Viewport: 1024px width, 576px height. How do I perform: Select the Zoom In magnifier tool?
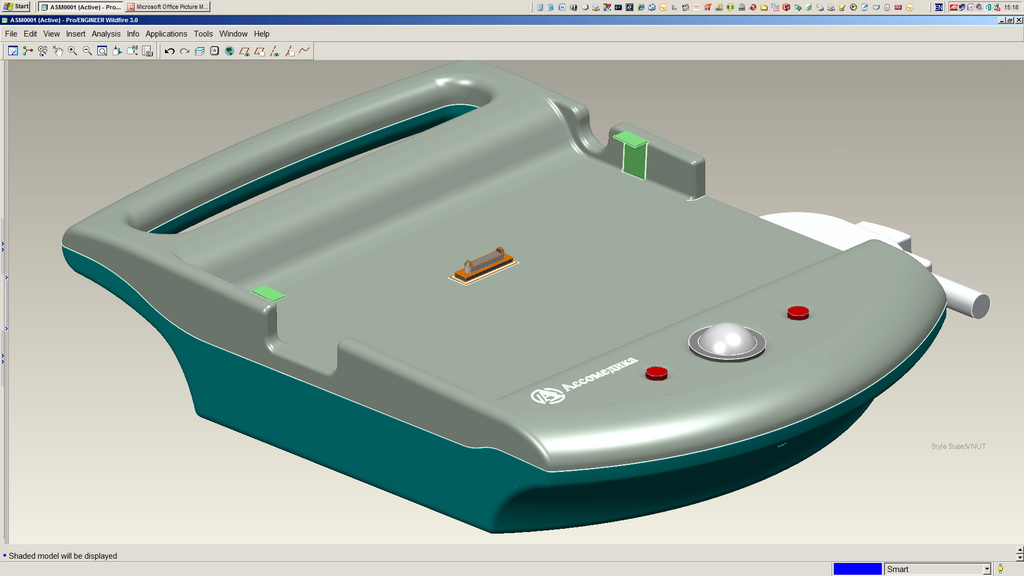click(x=73, y=51)
